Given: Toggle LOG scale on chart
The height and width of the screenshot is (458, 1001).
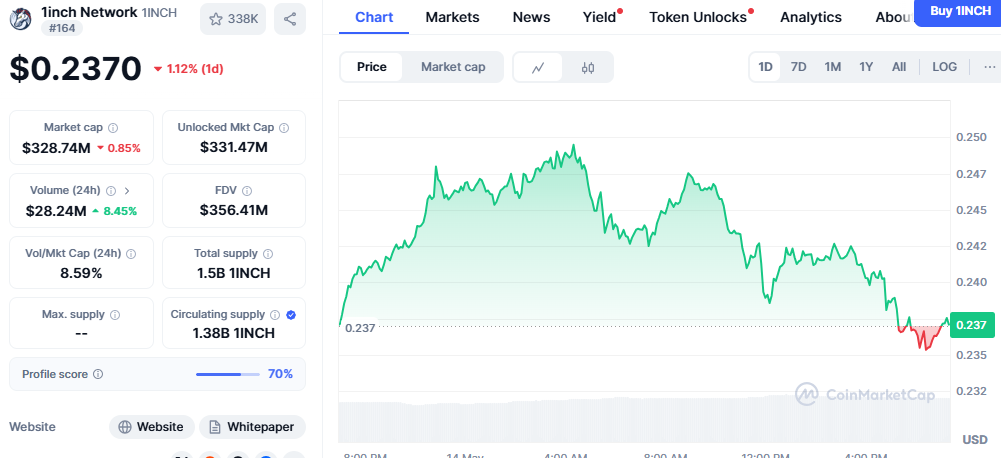Looking at the screenshot, I should pos(944,66).
